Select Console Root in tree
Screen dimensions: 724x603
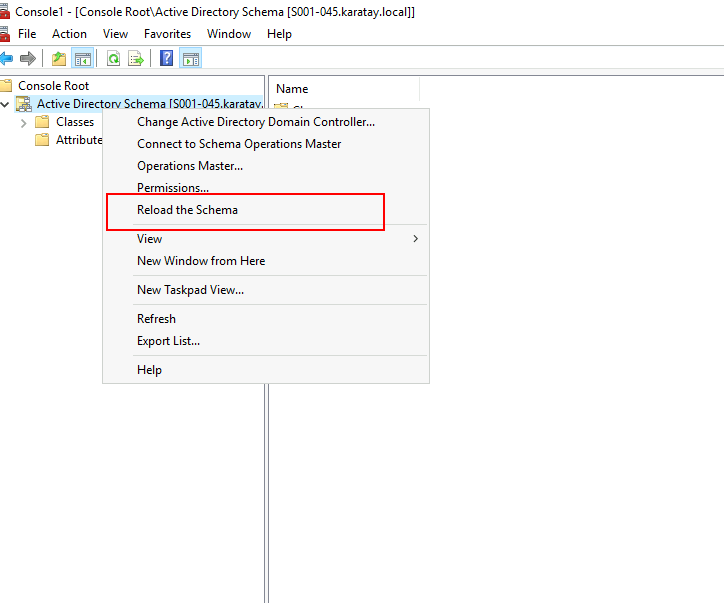point(54,86)
